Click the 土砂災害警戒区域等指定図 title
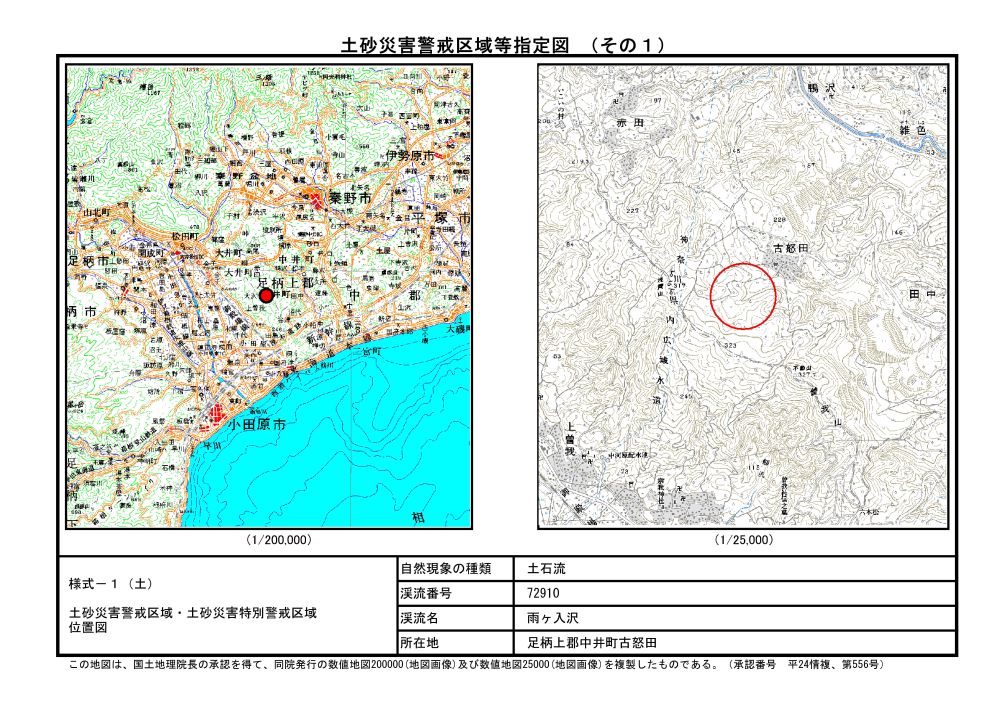This screenshot has width=1000, height=707. (453, 44)
